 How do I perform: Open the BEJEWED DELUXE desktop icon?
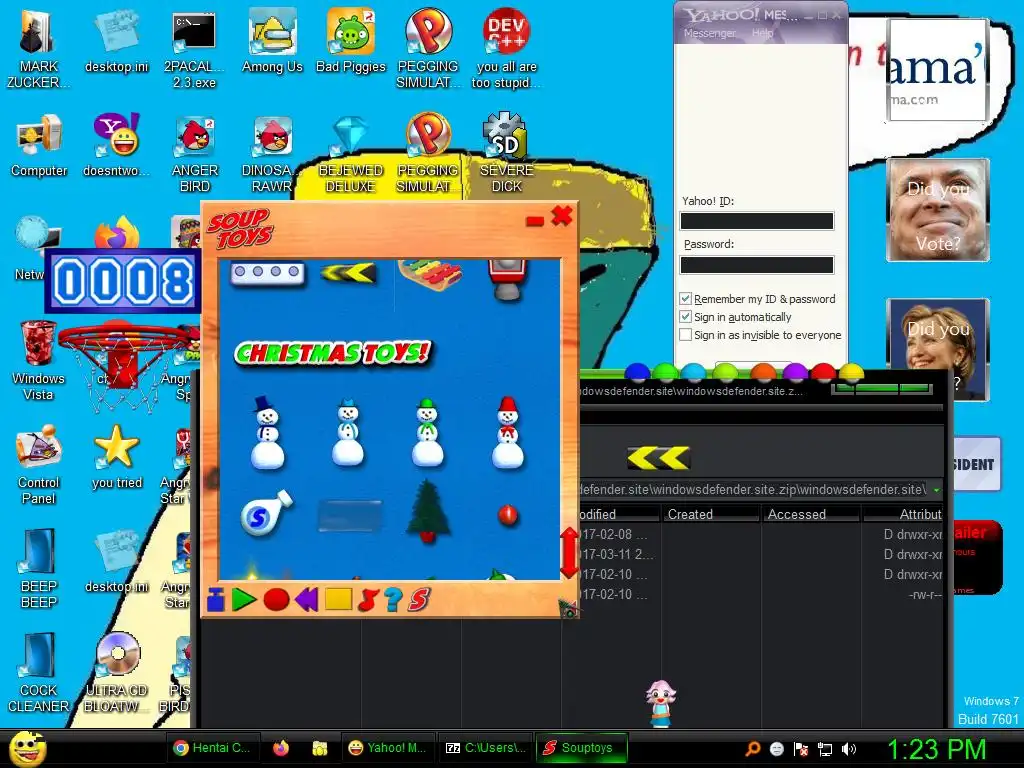click(351, 155)
